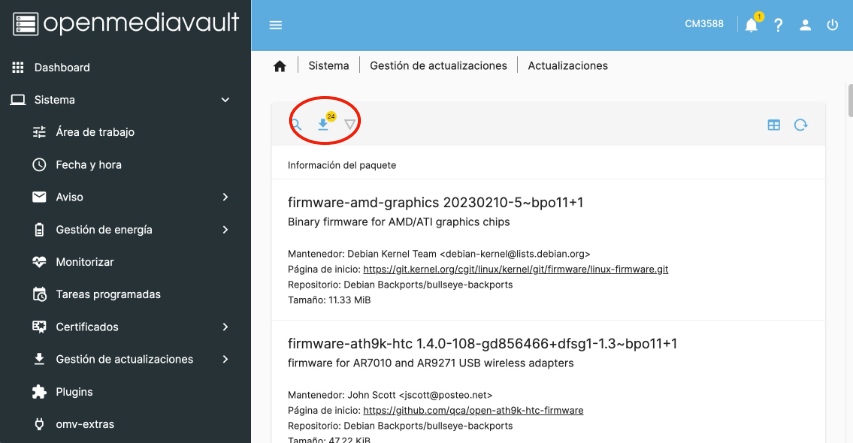Expand Gestión de energía submenu arrow

pyautogui.click(x=225, y=230)
